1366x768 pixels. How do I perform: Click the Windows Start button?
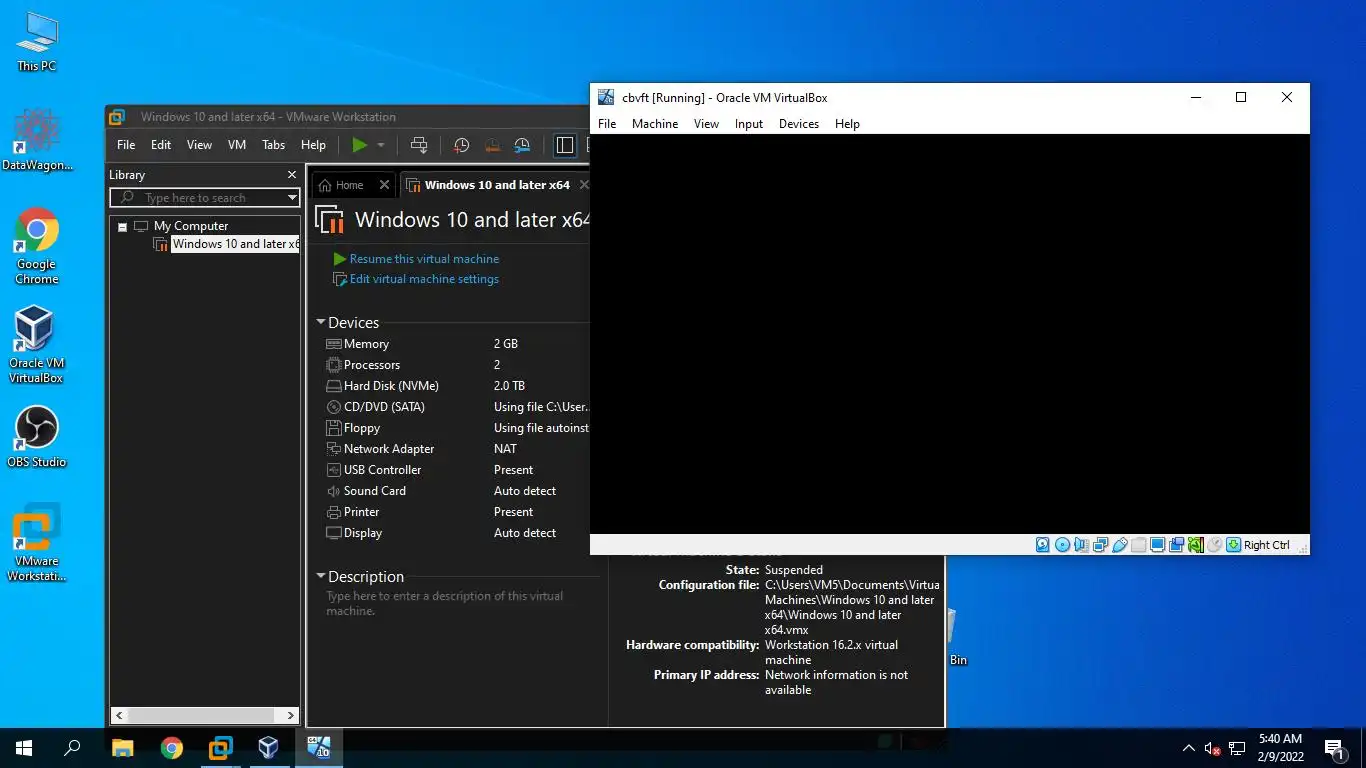[x=24, y=748]
